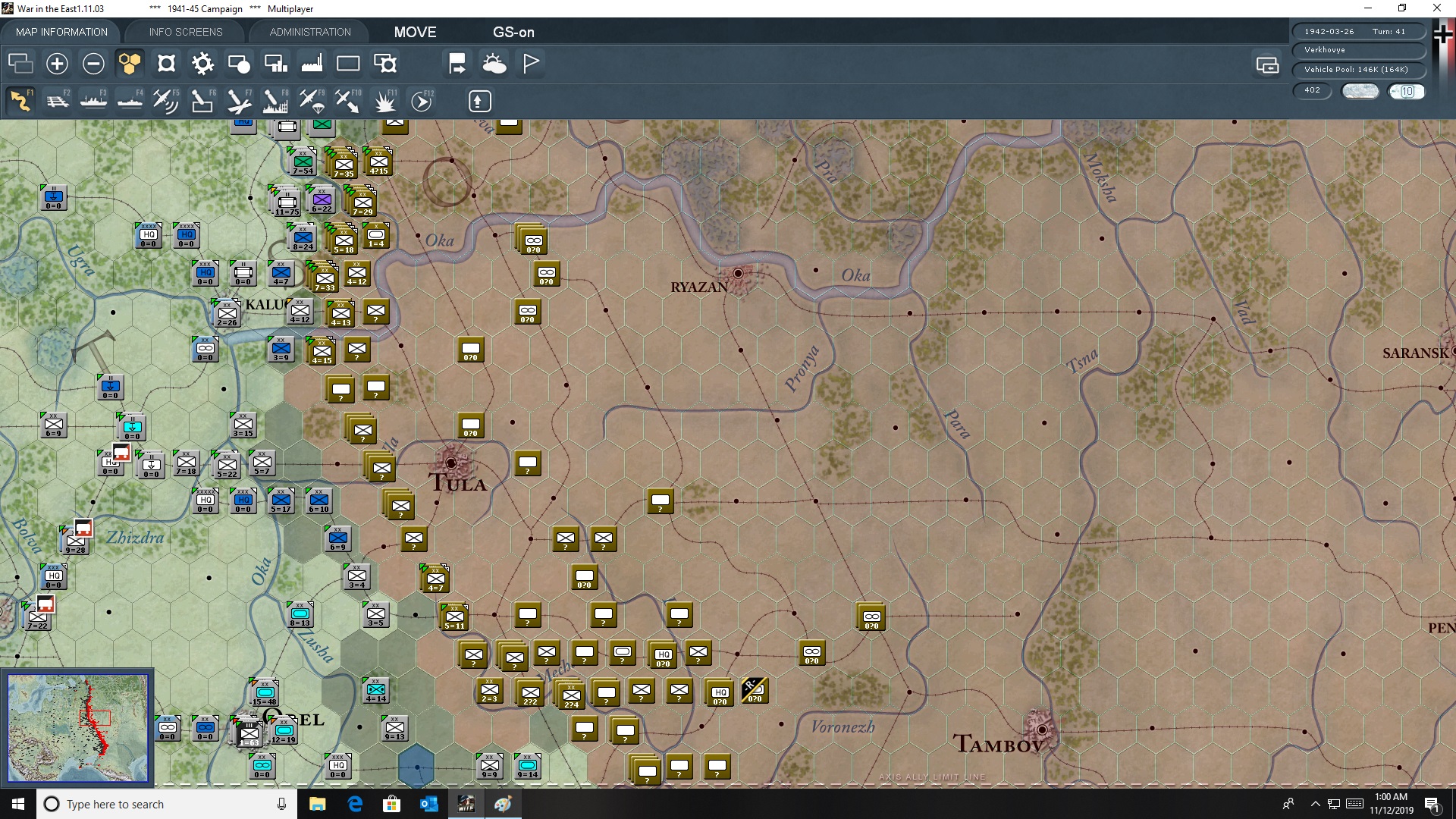Select the Bomb unit mode (F6) icon
1456x819 pixels.
202,101
